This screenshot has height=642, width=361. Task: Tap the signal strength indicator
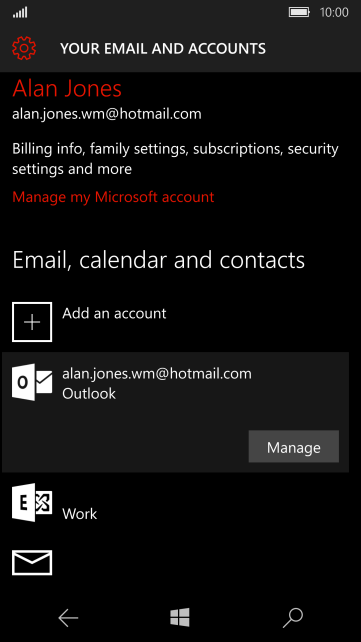pyautogui.click(x=20, y=13)
